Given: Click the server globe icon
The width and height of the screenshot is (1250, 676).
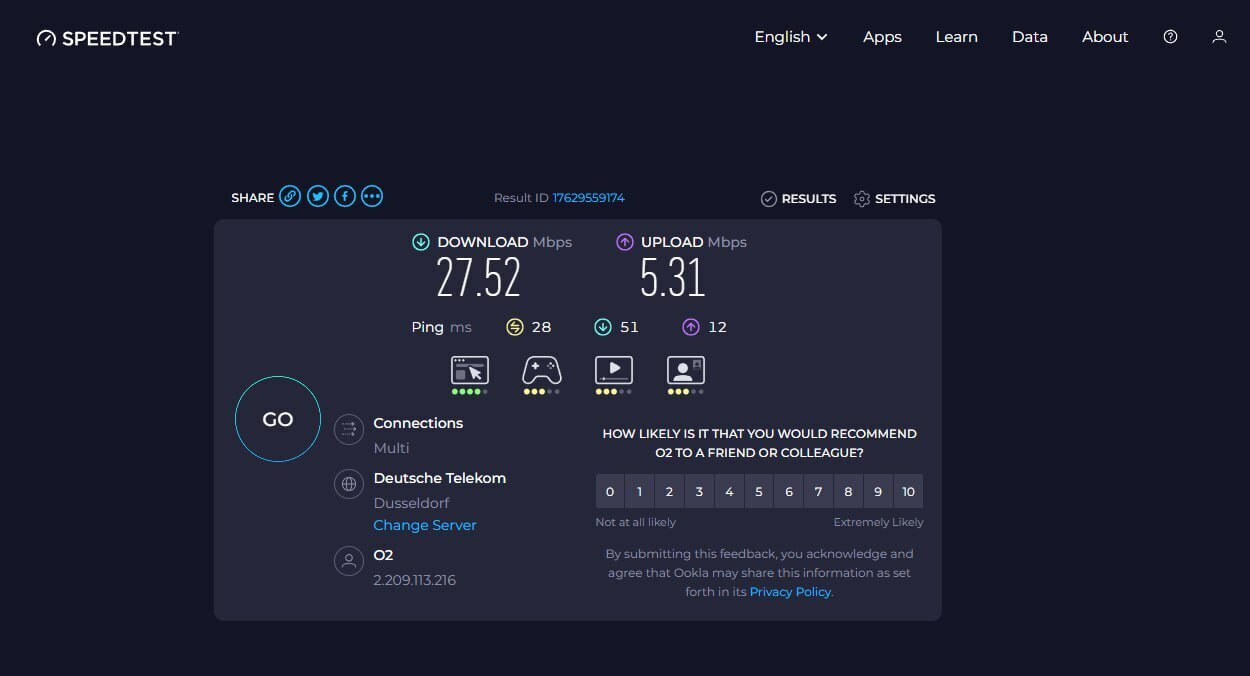Looking at the screenshot, I should [x=349, y=484].
